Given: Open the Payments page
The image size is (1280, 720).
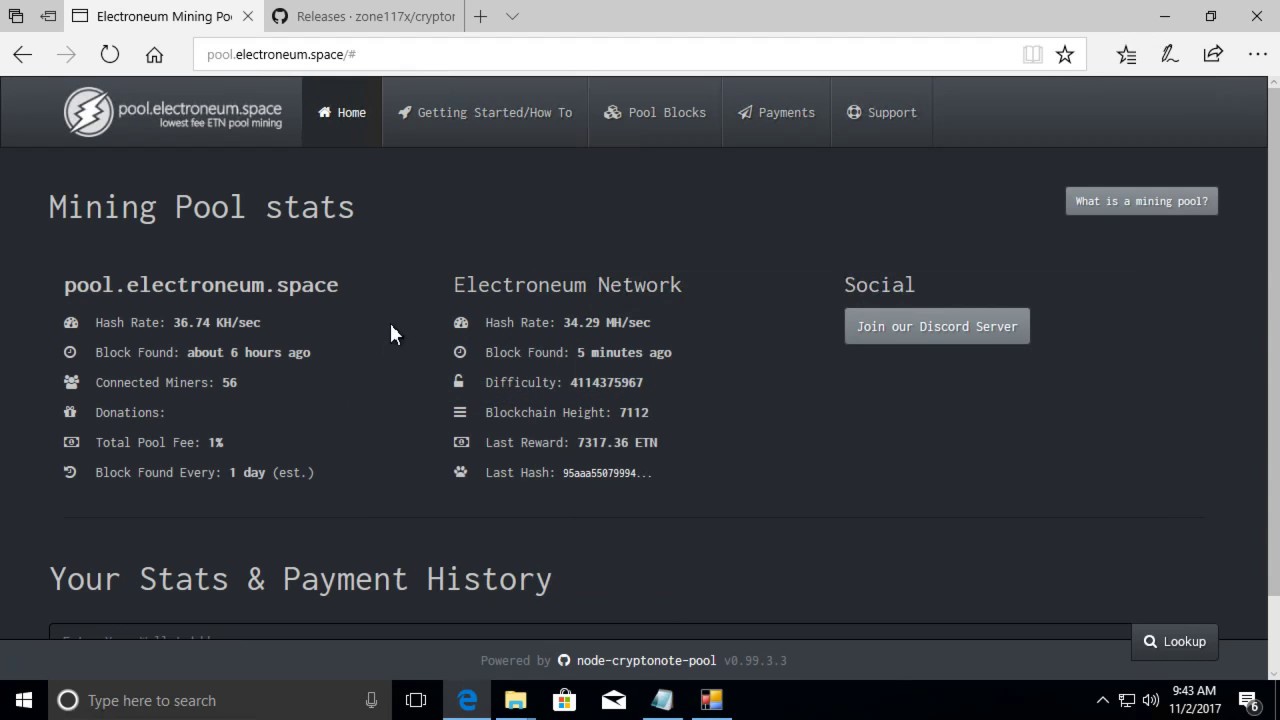Looking at the screenshot, I should pyautogui.click(x=776, y=112).
